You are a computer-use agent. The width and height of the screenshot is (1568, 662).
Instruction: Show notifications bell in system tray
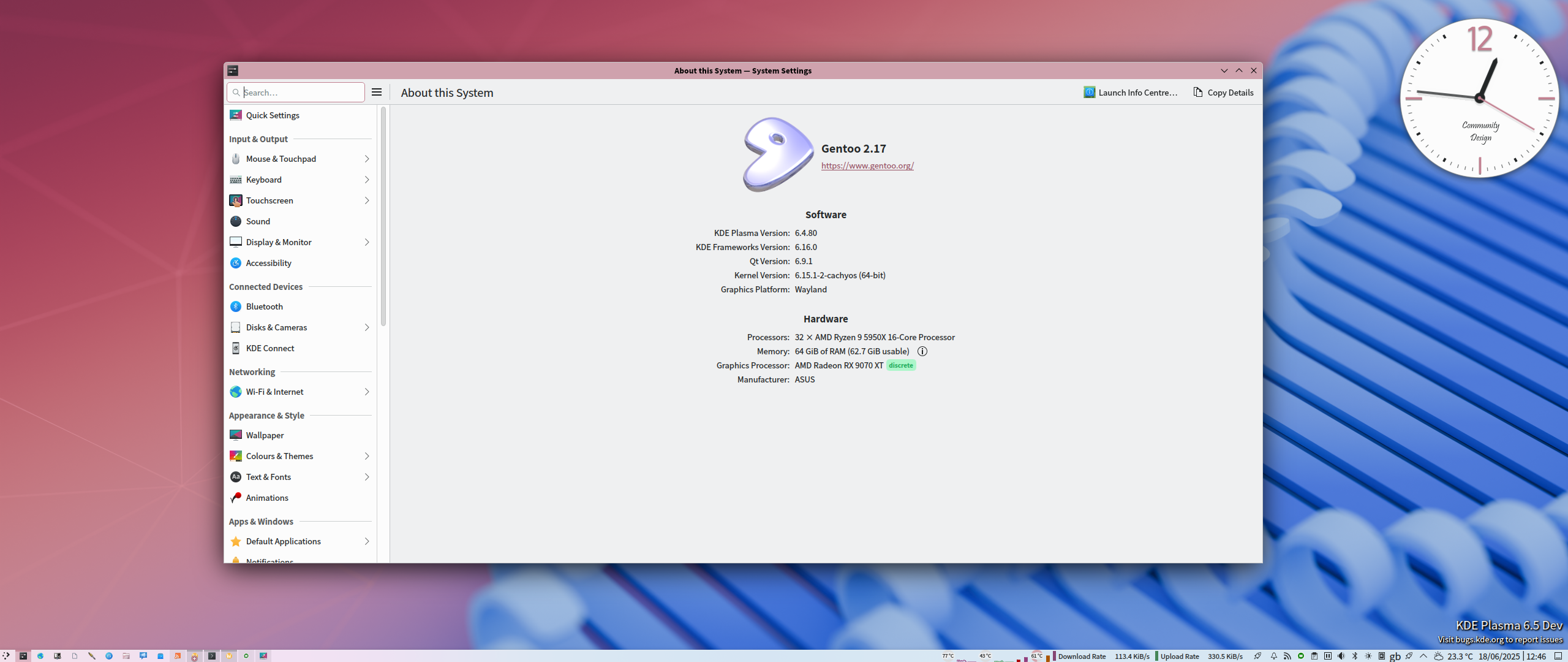[x=1274, y=656]
